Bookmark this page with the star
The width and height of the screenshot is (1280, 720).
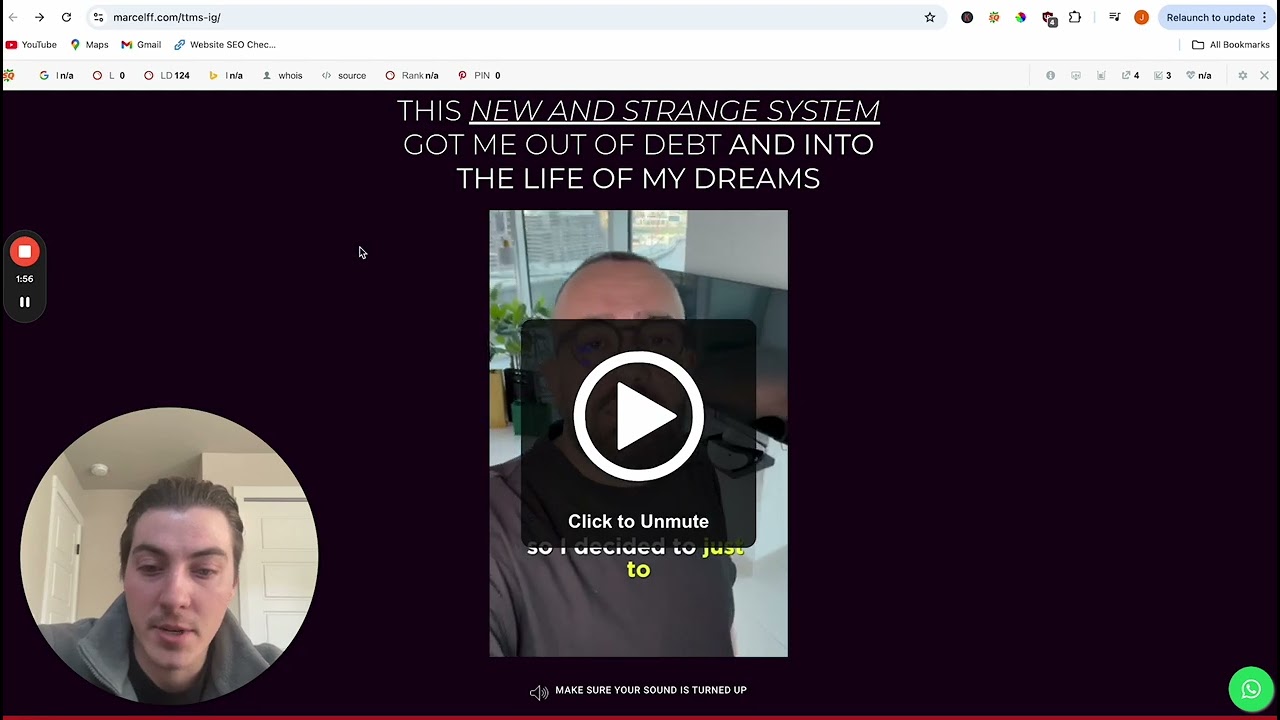pos(930,17)
